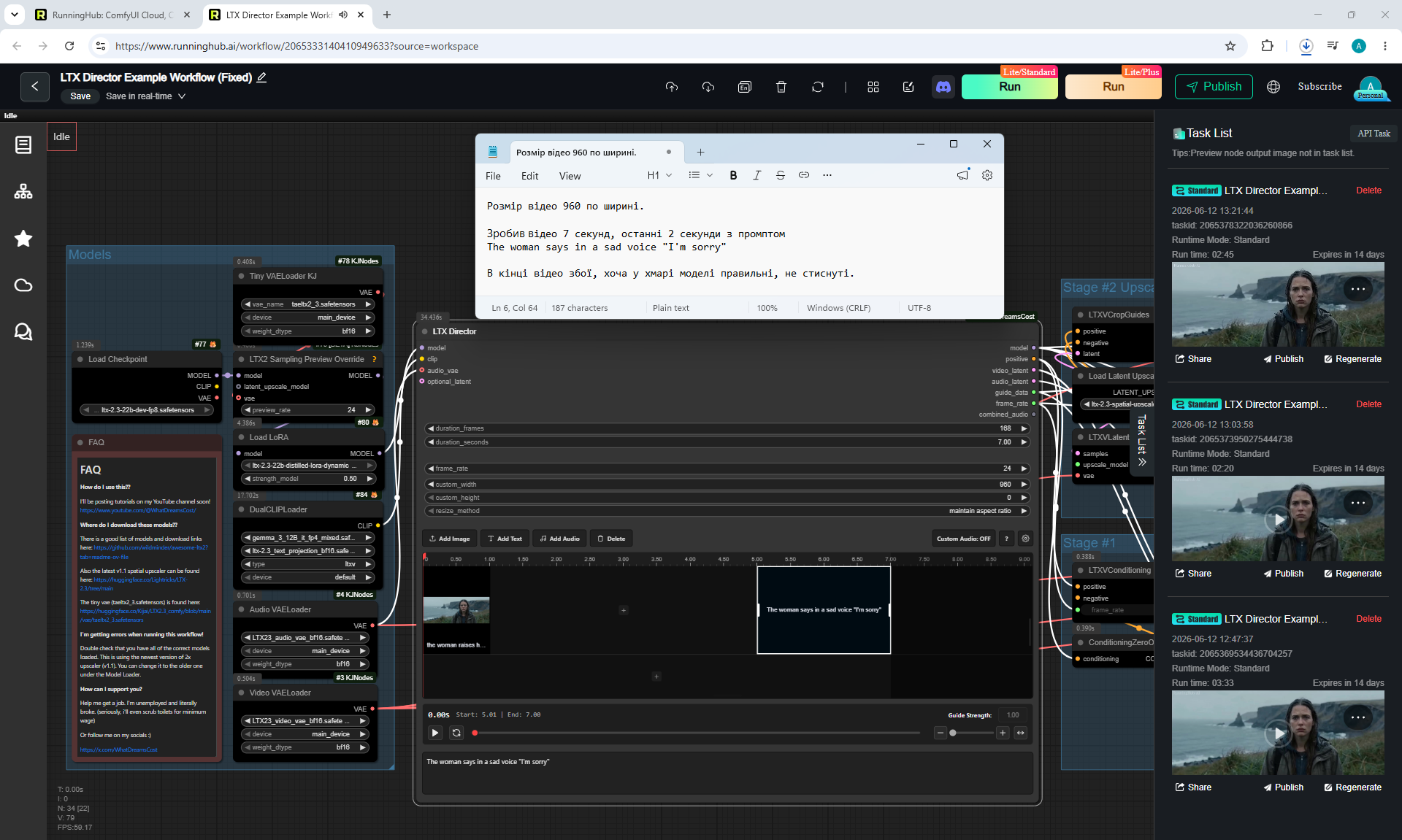The width and height of the screenshot is (1402, 840).
Task: Click the cloud download icon in the workflow toolbar
Action: (708, 87)
